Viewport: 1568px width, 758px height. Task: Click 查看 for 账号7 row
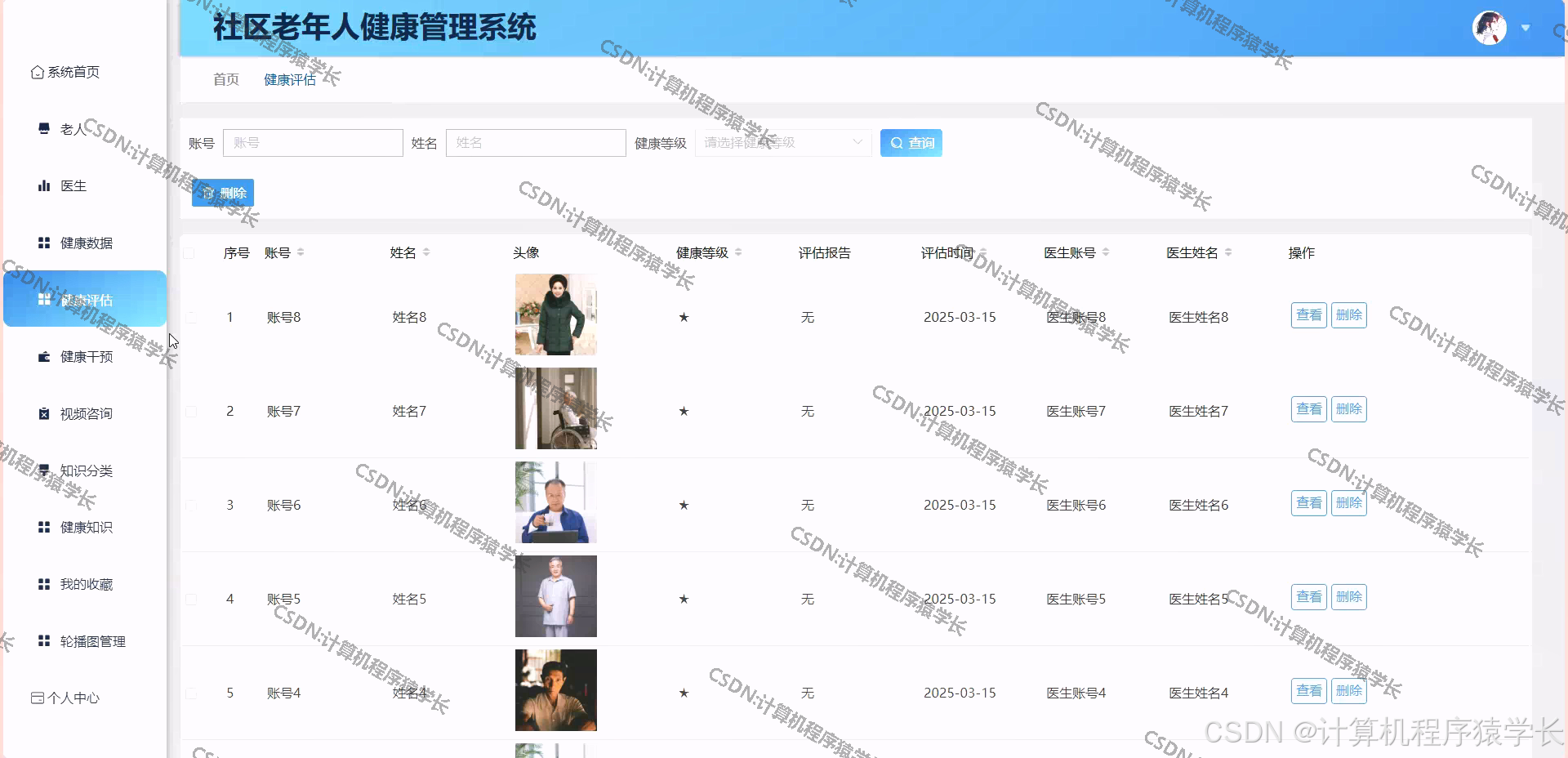pos(1309,409)
